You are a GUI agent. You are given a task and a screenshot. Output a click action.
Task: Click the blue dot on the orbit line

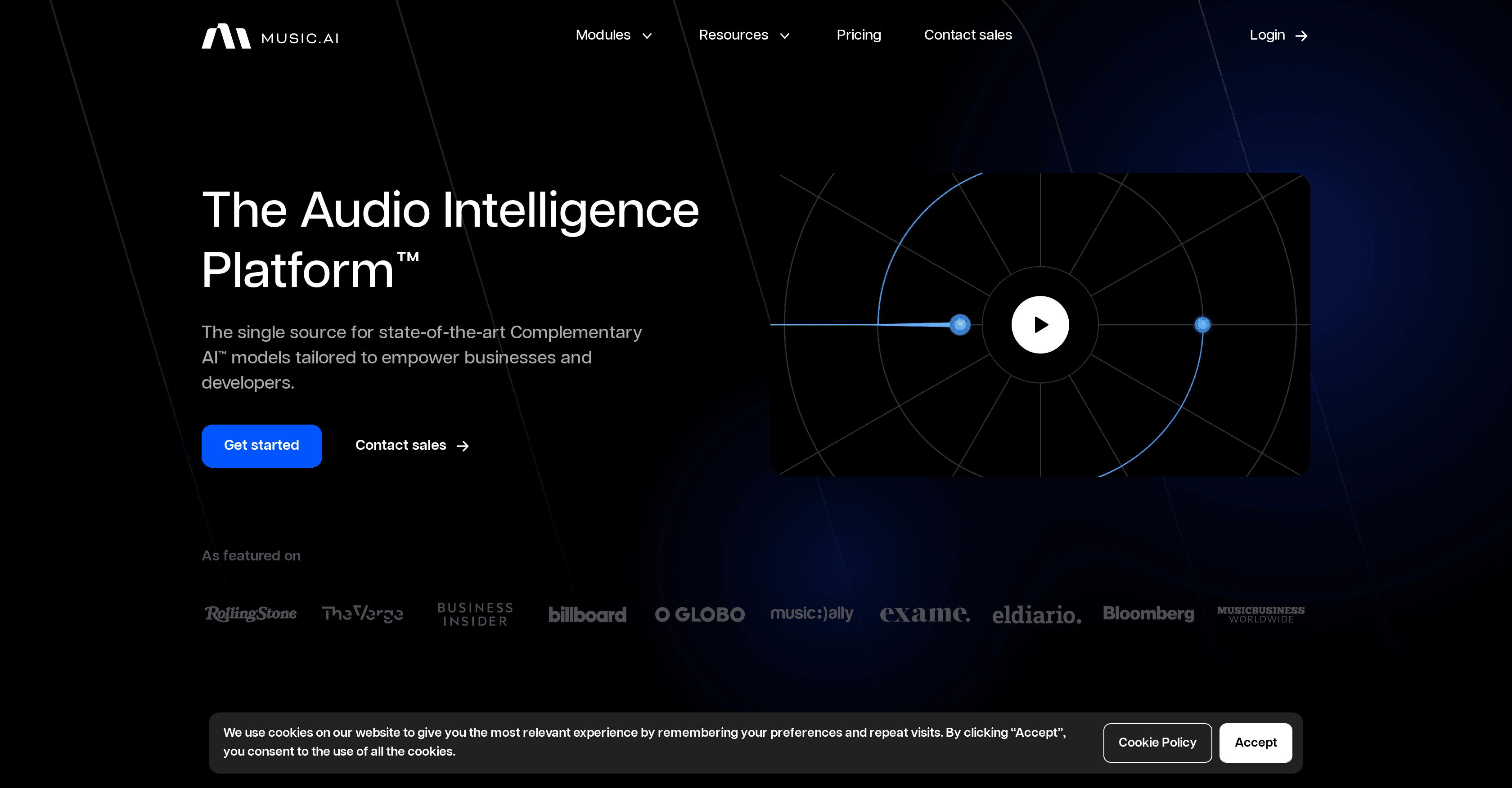coord(960,324)
